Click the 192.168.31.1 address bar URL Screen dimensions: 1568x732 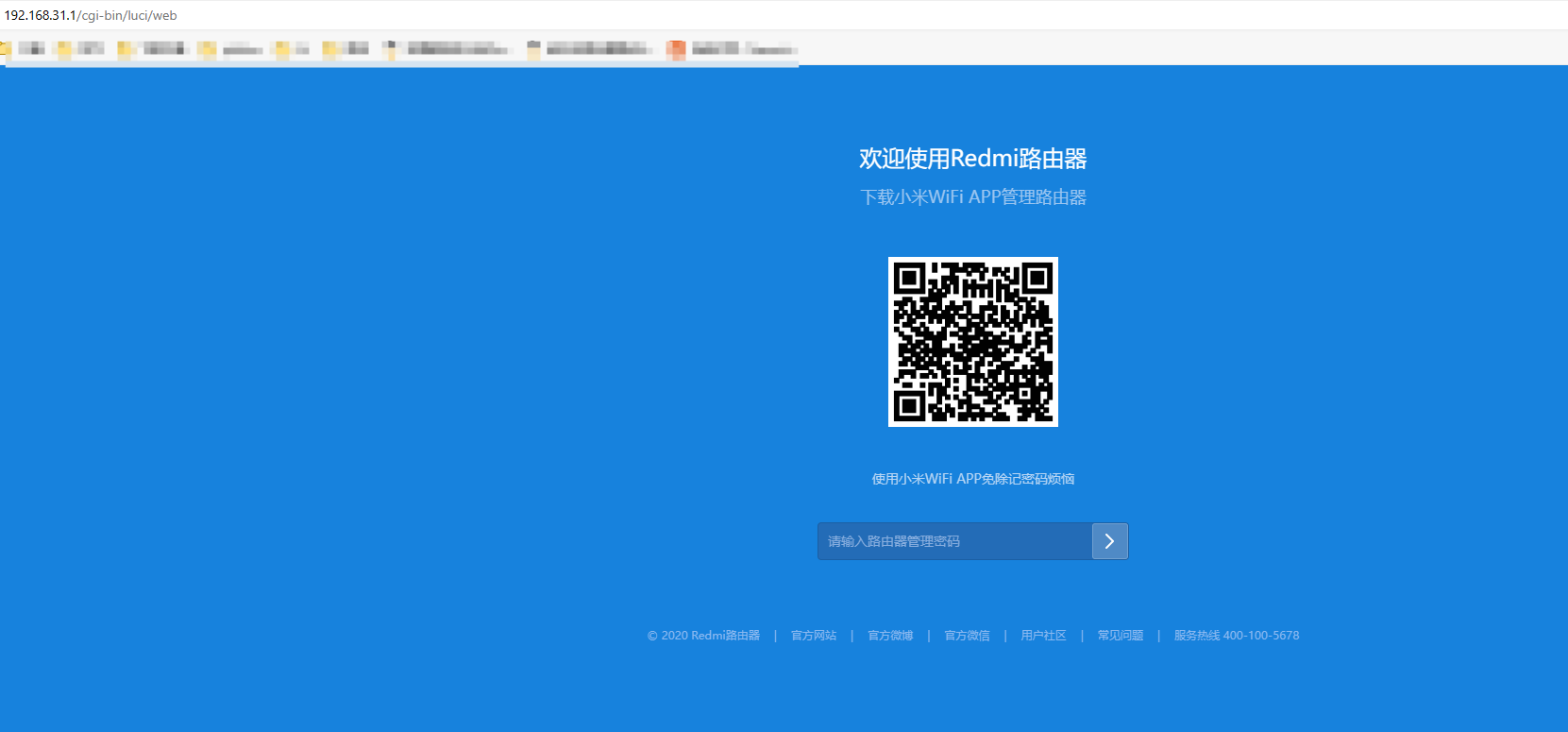click(91, 15)
